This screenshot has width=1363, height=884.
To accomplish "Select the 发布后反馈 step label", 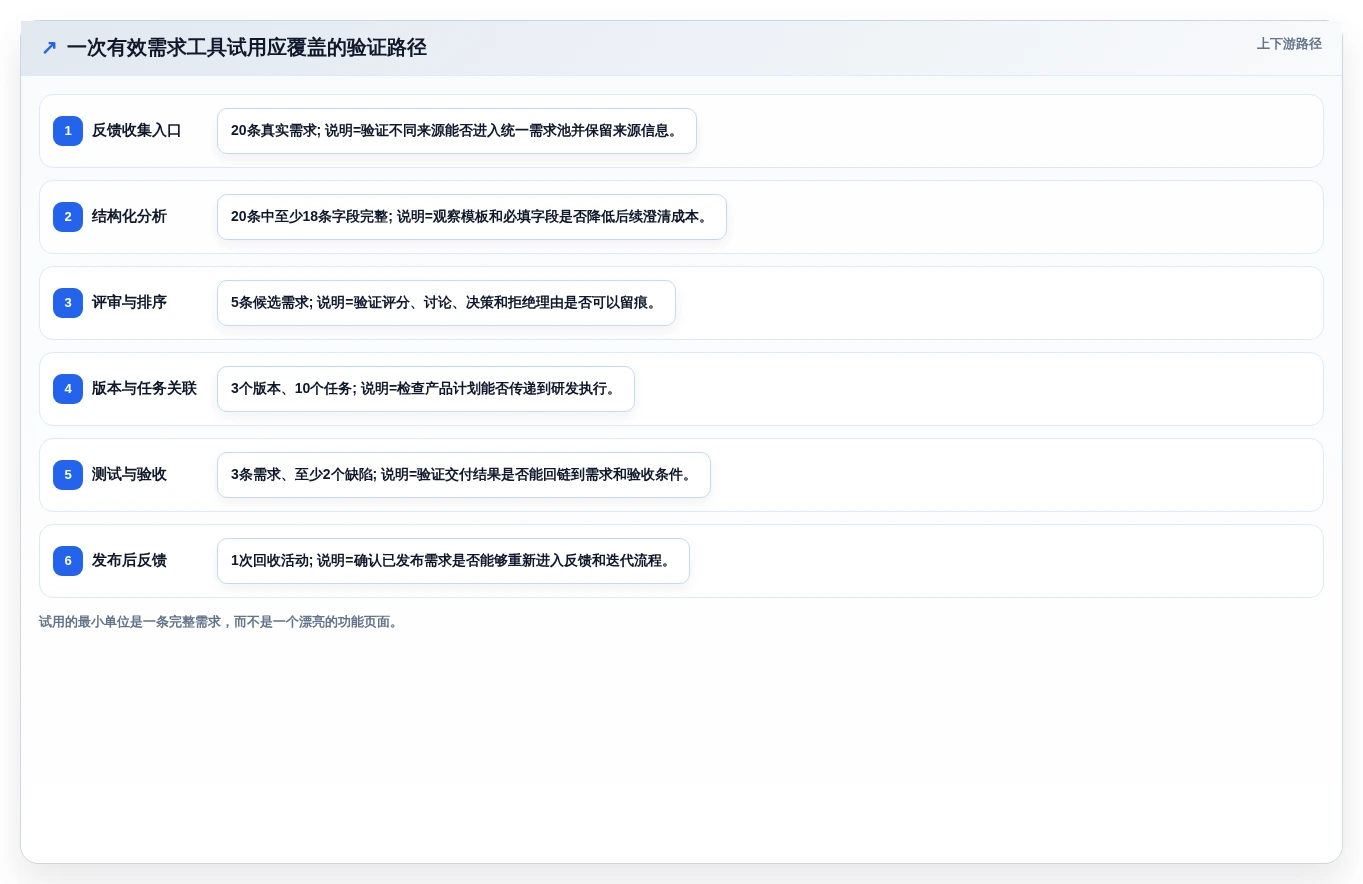I will (x=129, y=561).
